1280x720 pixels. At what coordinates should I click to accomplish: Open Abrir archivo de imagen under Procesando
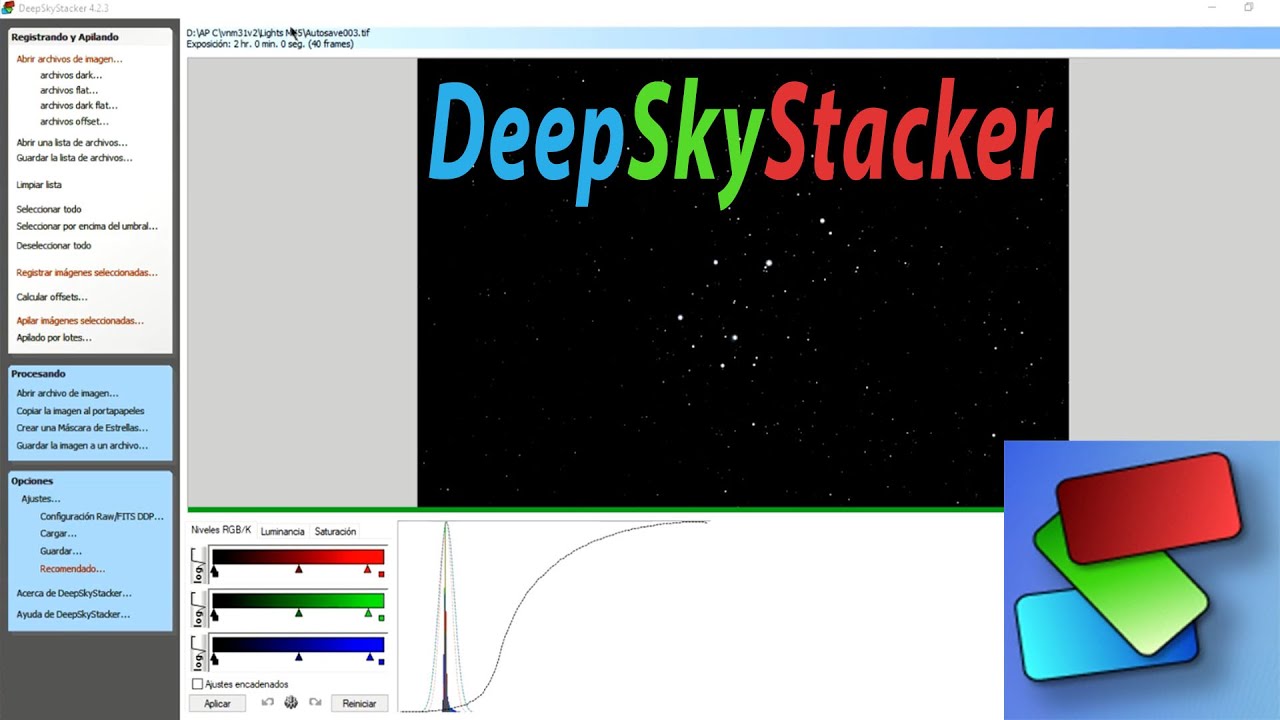67,393
